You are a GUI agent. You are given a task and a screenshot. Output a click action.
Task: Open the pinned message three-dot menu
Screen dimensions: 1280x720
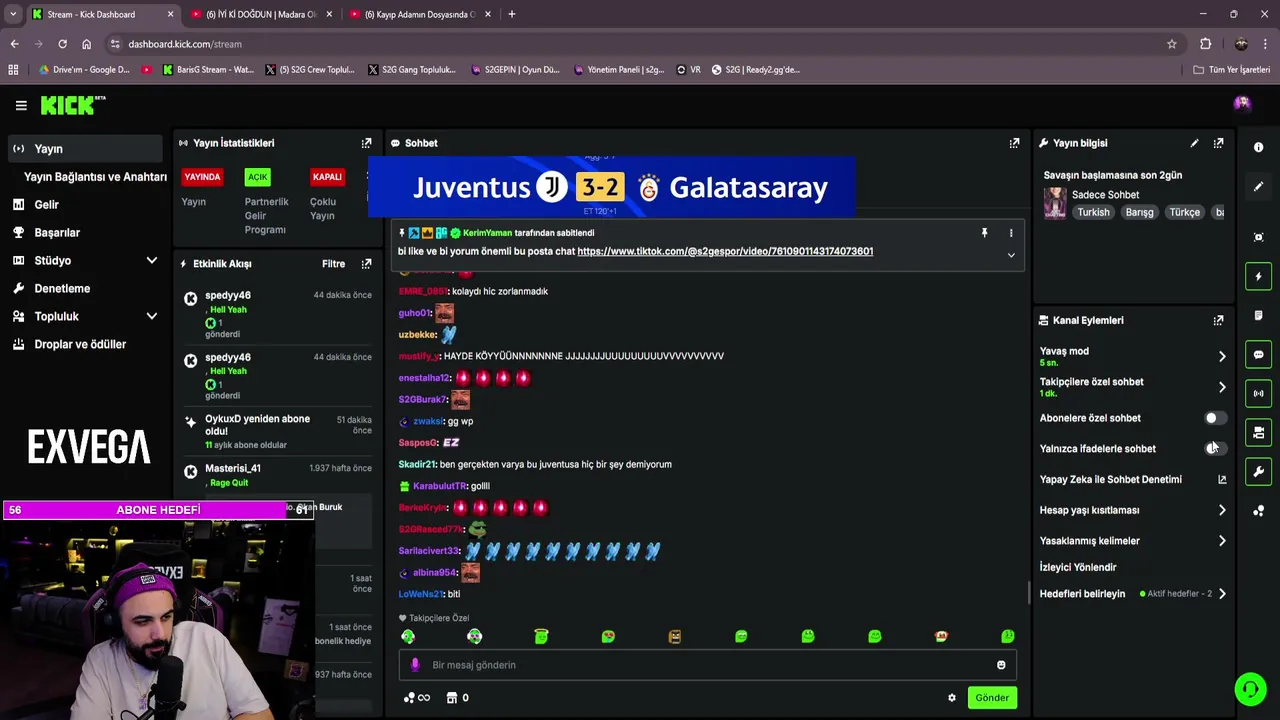(x=1011, y=233)
